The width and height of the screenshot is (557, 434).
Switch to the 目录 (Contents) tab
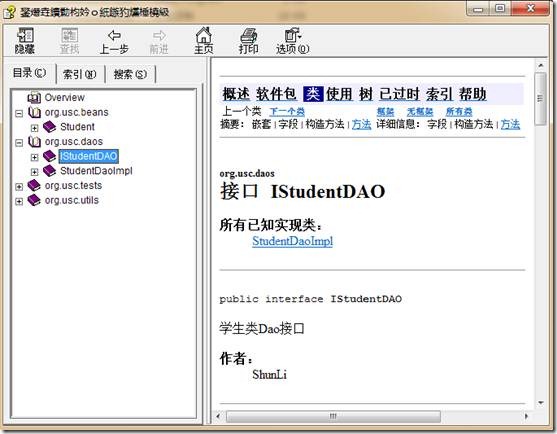(30, 73)
